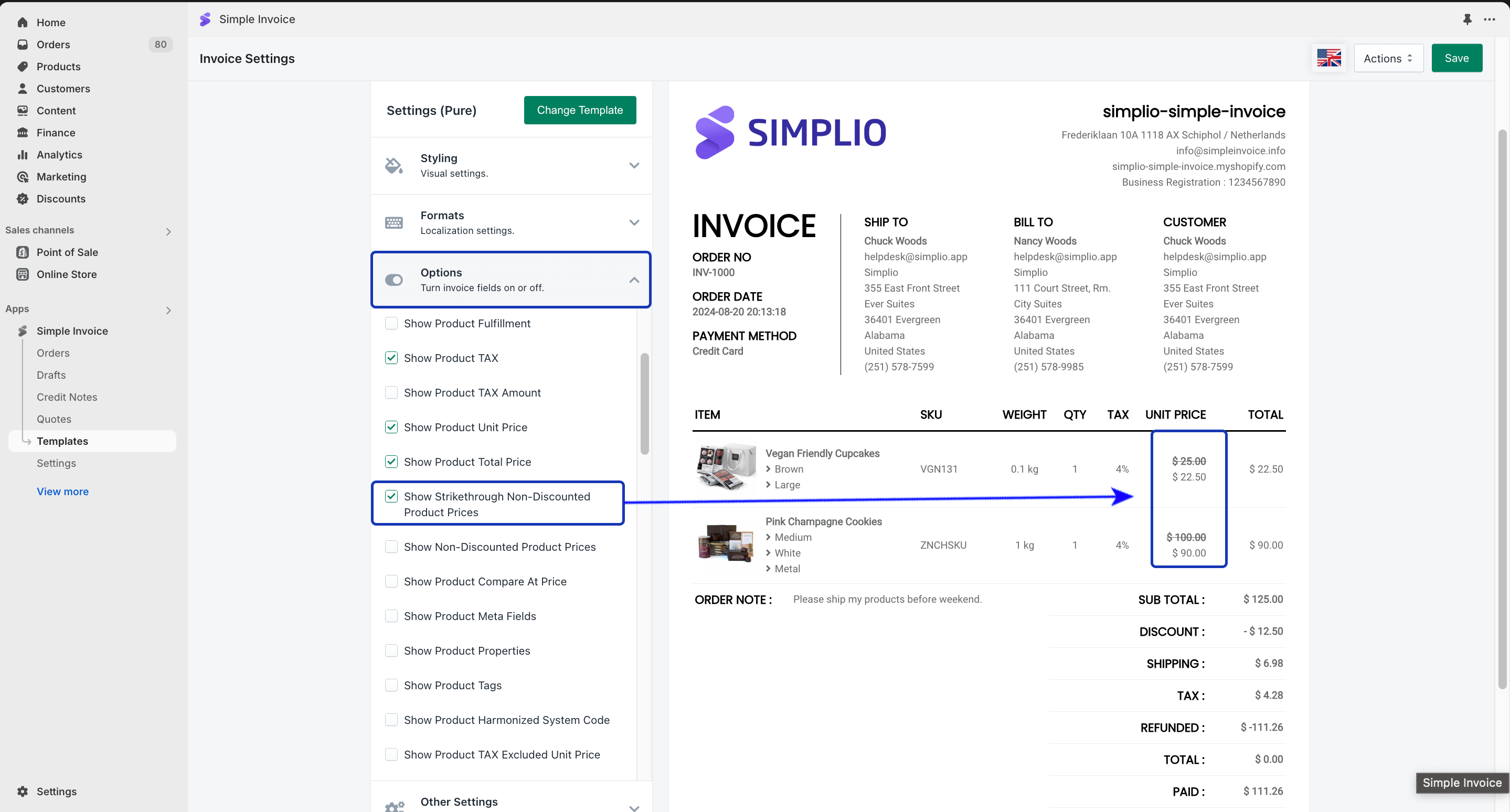Click the Point of Sale icon
Image resolution: width=1510 pixels, height=812 pixels.
click(x=22, y=252)
